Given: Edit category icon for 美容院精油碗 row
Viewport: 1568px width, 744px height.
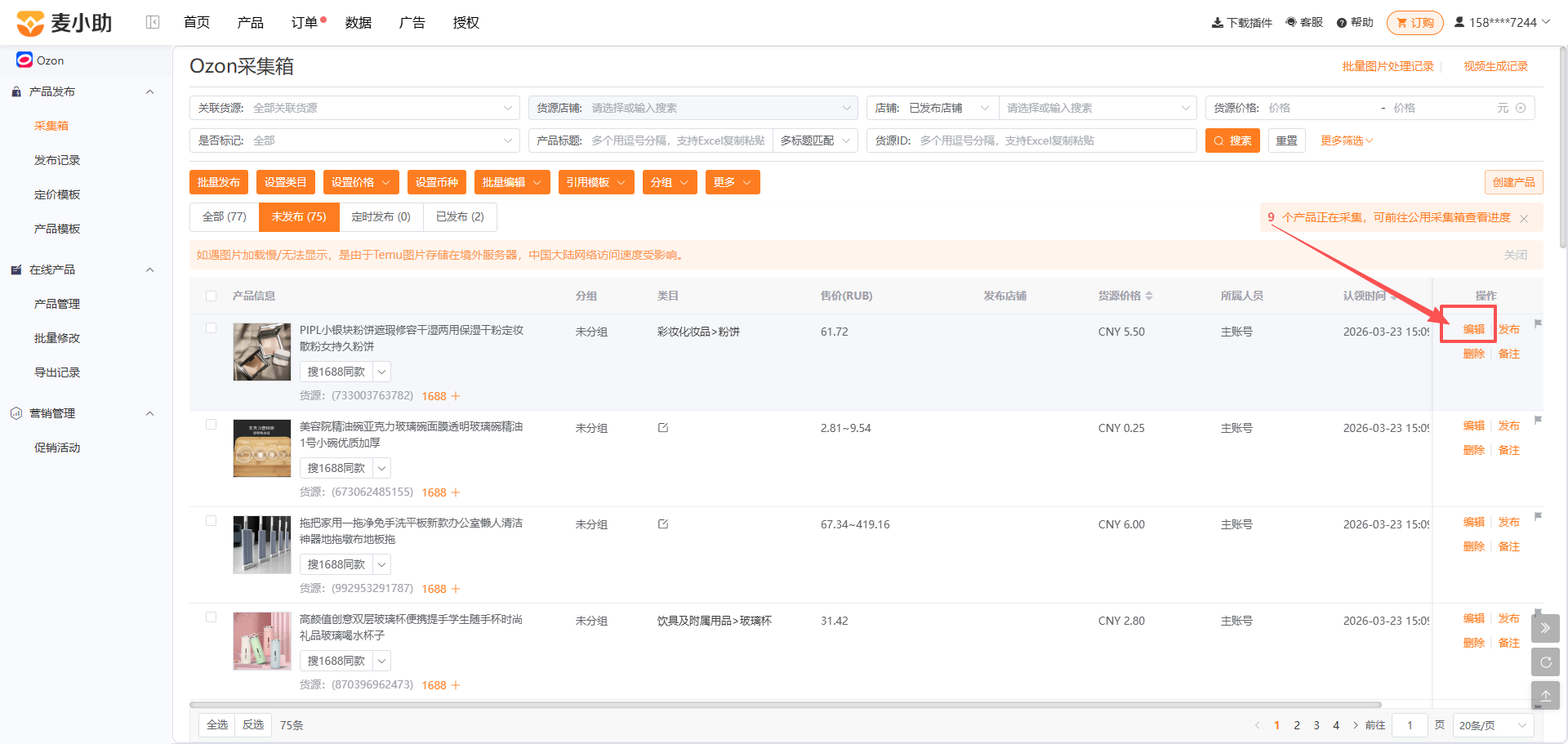Looking at the screenshot, I should tap(663, 428).
